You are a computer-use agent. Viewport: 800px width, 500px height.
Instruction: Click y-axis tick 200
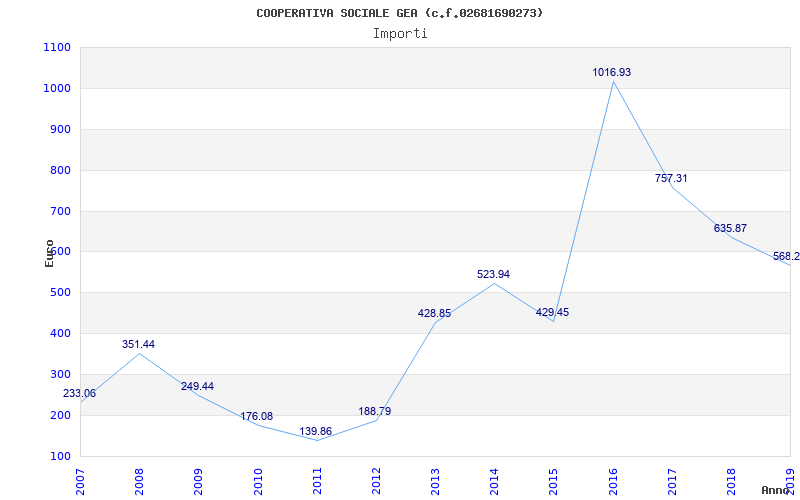(x=61, y=415)
